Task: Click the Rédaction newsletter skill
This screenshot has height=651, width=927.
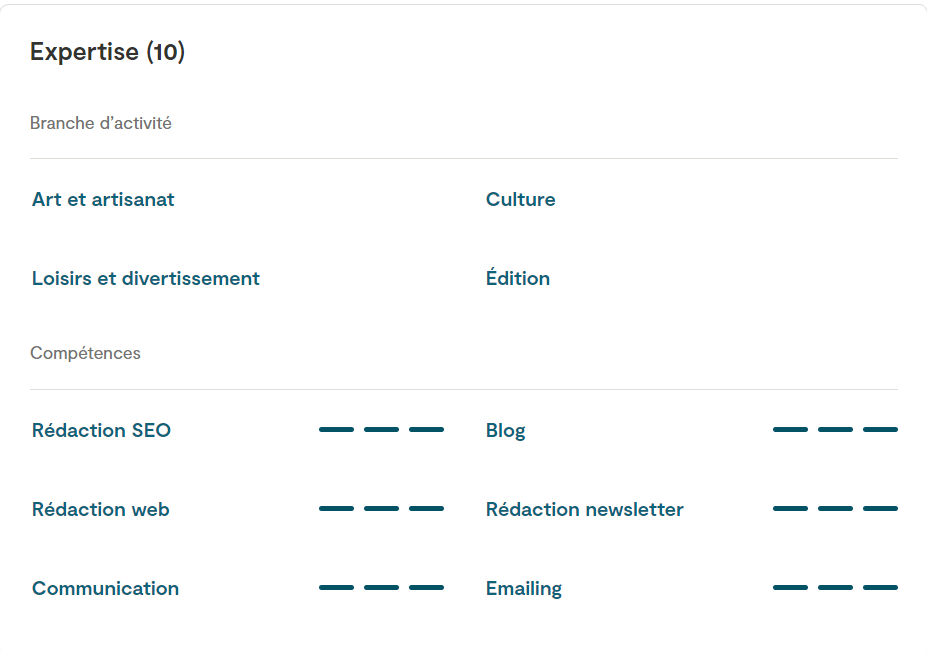Action: (x=584, y=510)
